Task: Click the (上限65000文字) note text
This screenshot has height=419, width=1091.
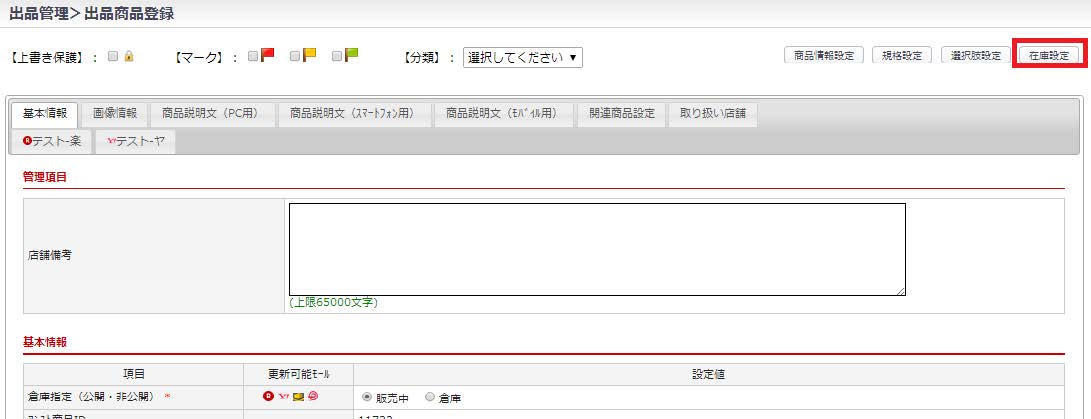Action: point(333,303)
